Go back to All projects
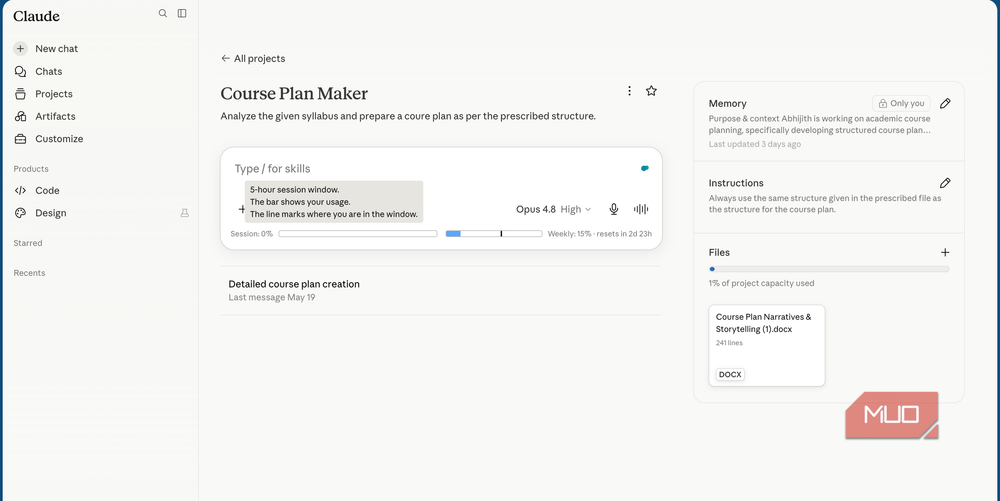 pos(253,59)
